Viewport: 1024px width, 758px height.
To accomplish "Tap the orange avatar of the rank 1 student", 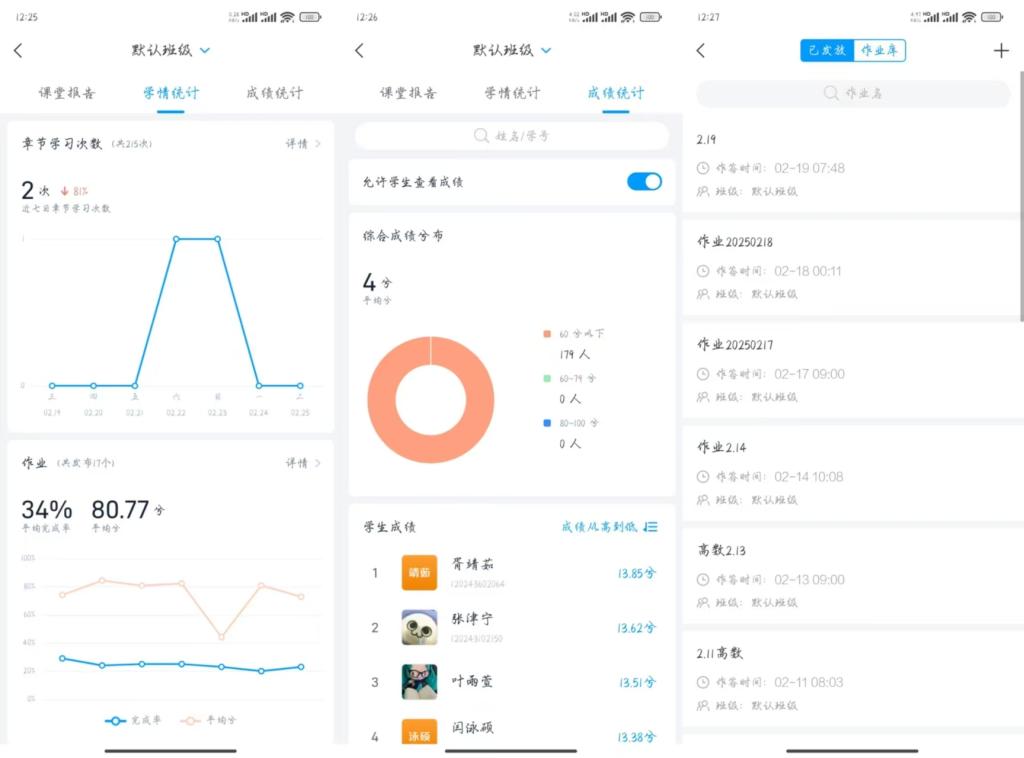I will tap(419, 573).
